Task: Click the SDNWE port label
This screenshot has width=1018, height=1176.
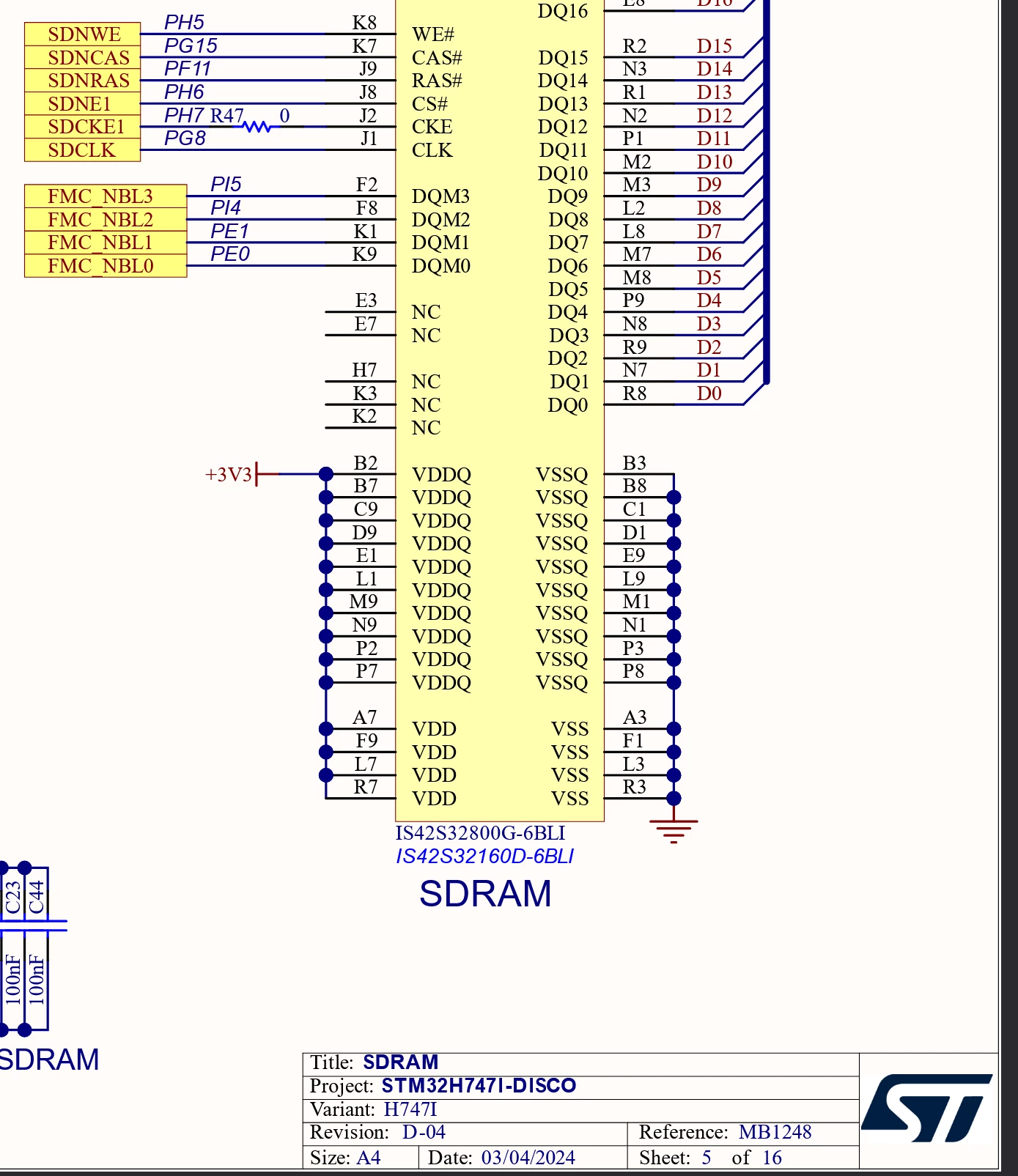Action: pyautogui.click(x=83, y=34)
